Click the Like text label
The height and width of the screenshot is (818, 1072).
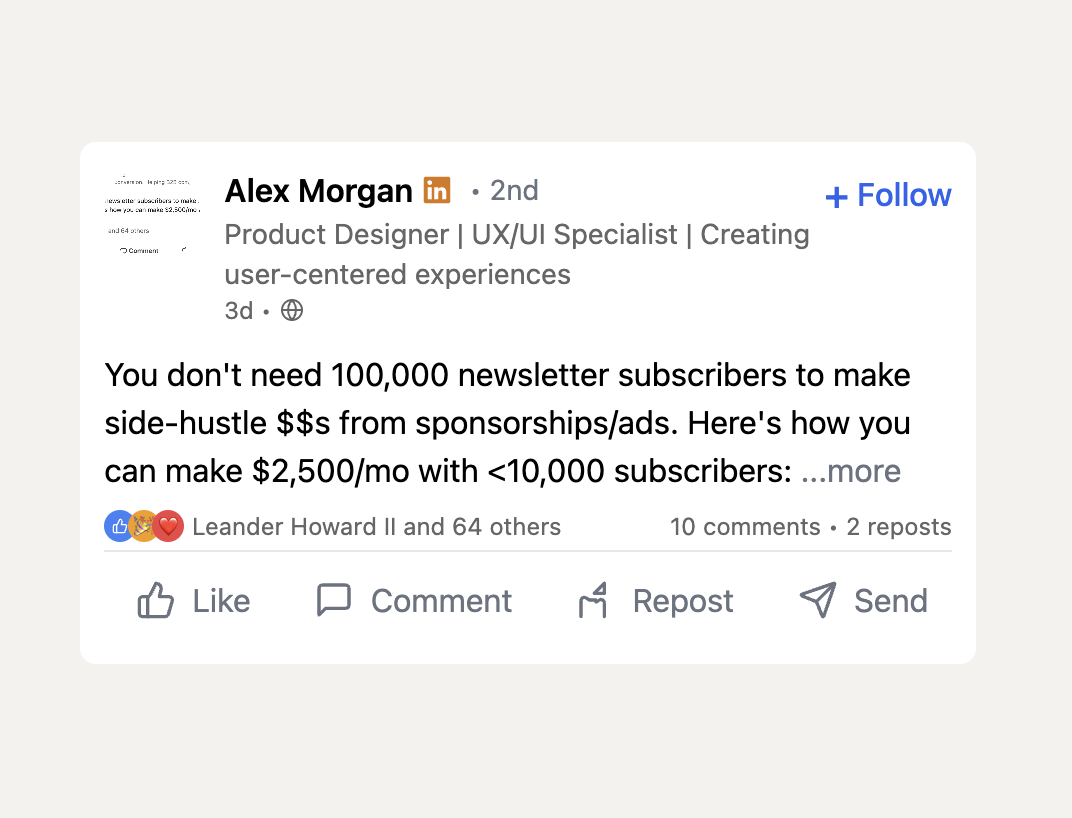tap(221, 601)
